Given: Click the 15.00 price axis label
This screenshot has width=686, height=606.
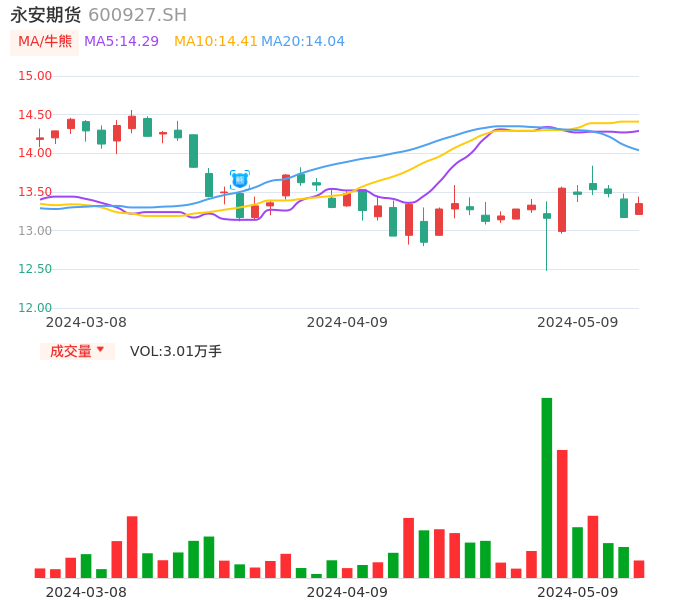Looking at the screenshot, I should coord(35,76).
